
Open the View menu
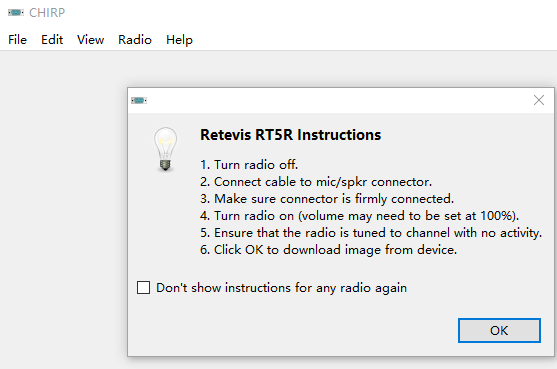pyautogui.click(x=91, y=40)
